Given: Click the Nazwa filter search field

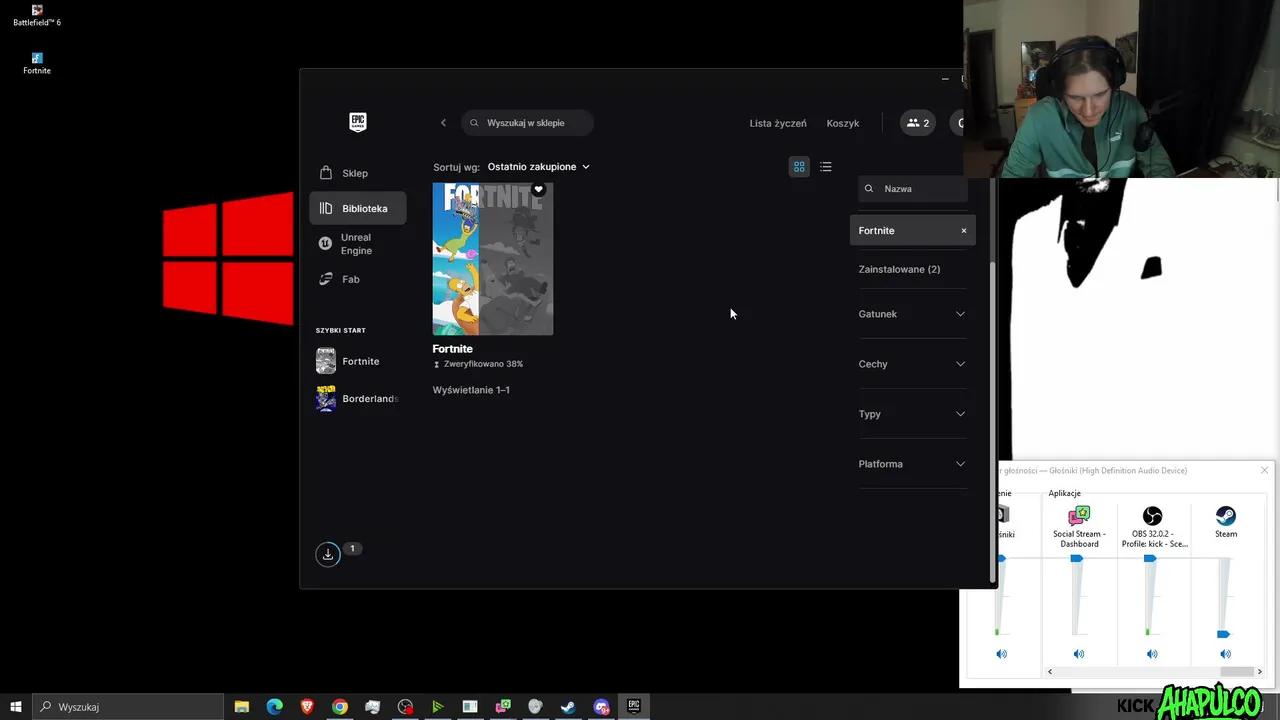Looking at the screenshot, I should coord(912,188).
